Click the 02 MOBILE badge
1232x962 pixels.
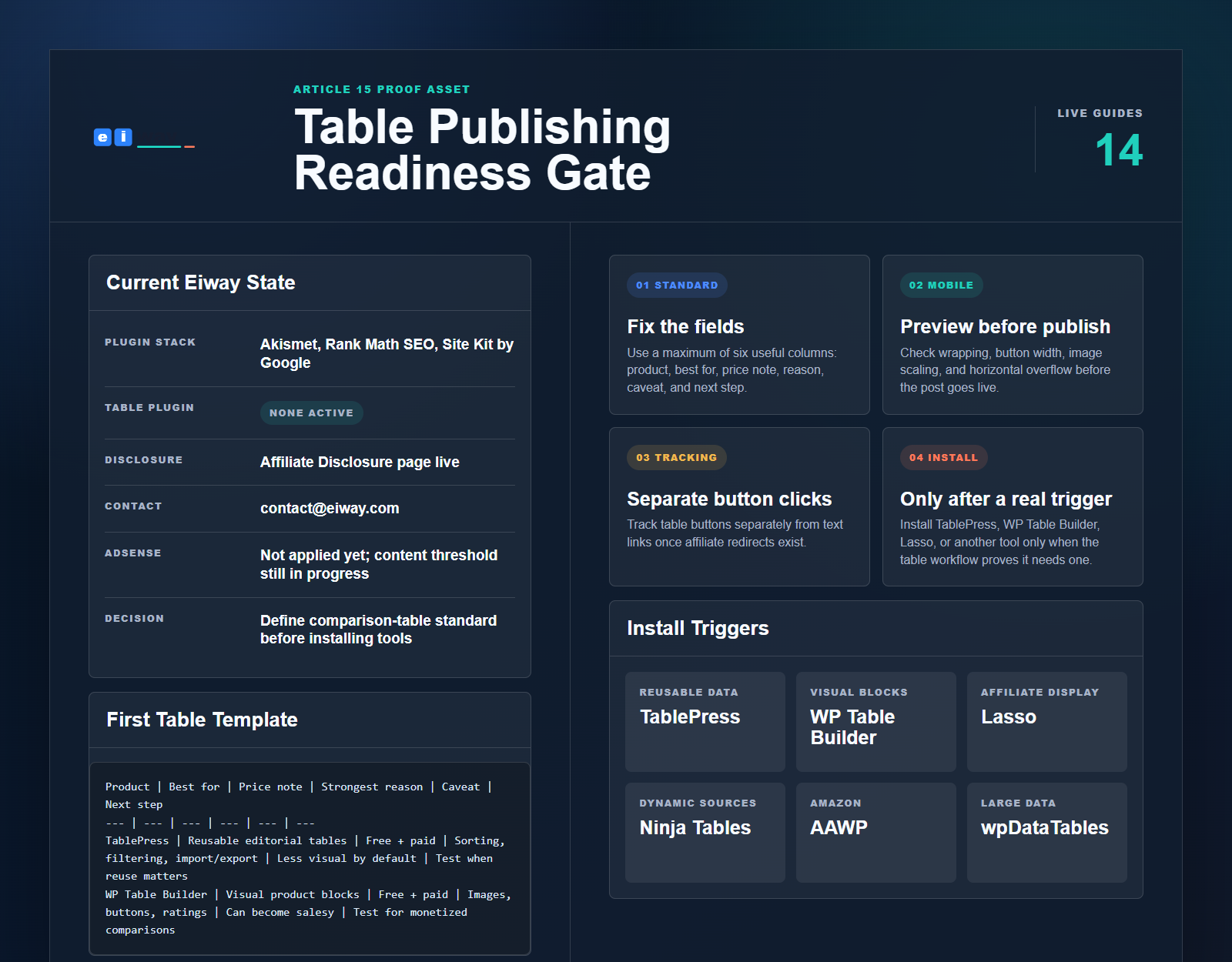point(941,285)
